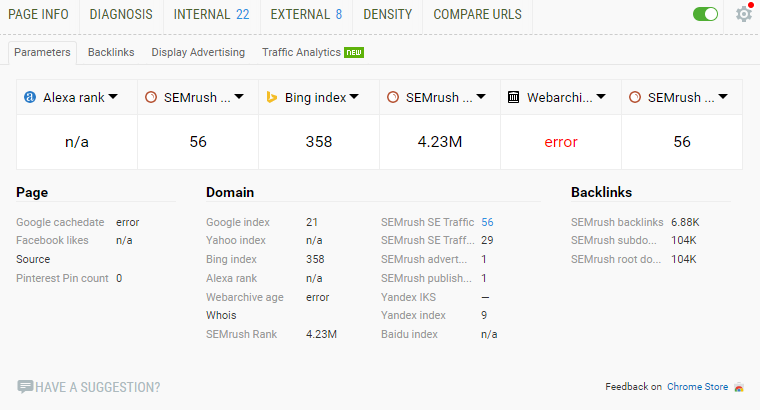Open the Chrome Store feedback link
The width and height of the screenshot is (760, 410).
(697, 387)
